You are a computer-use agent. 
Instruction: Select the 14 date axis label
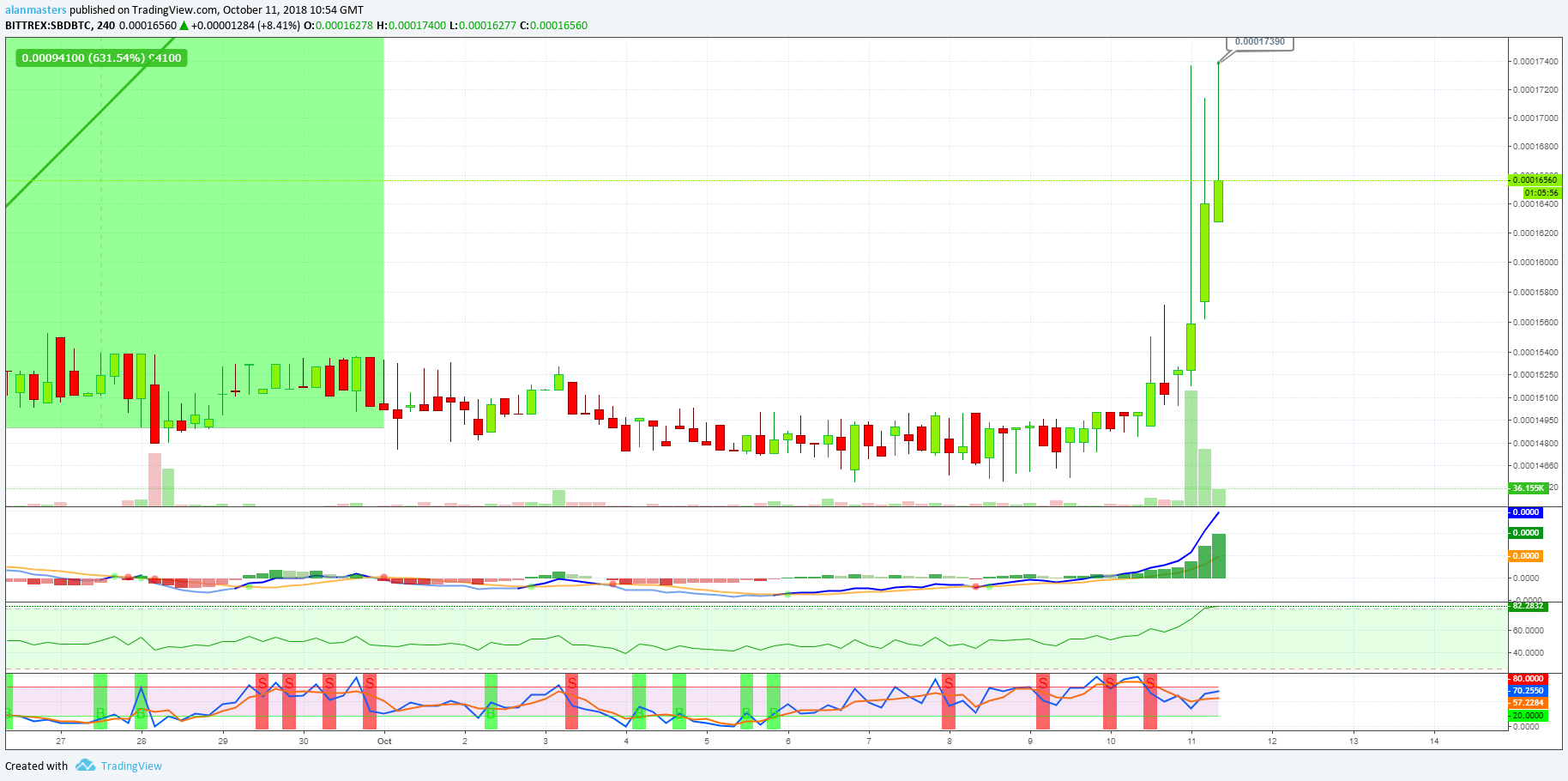point(1434,742)
